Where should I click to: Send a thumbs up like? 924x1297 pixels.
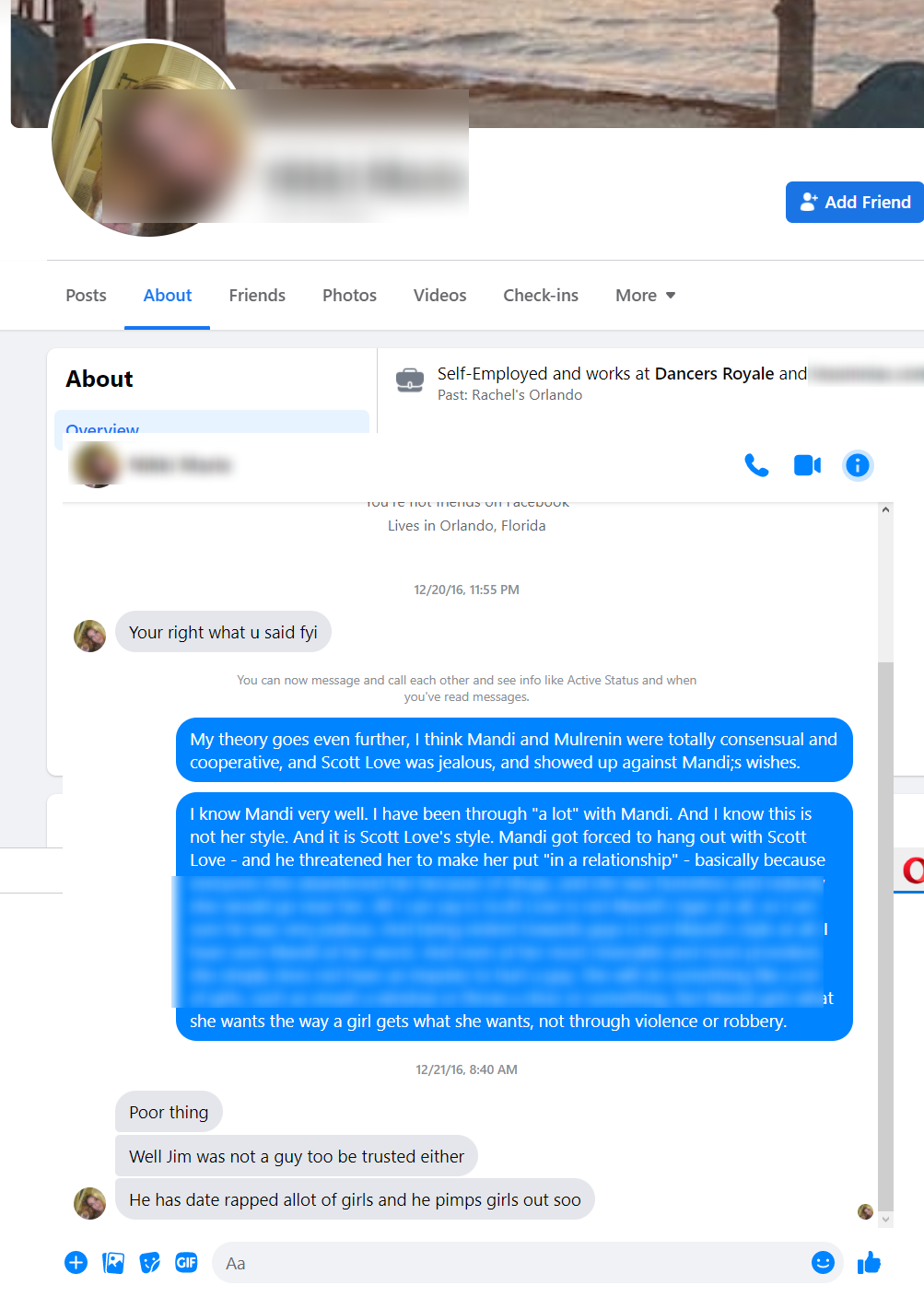click(x=869, y=1263)
